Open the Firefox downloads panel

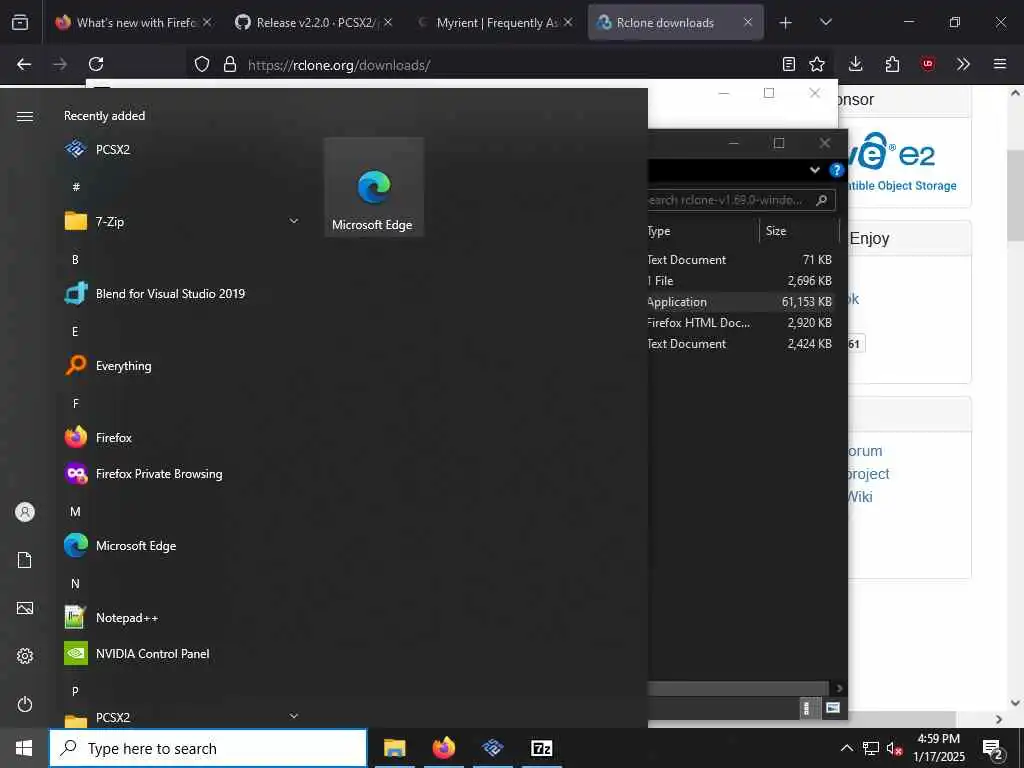(x=856, y=64)
